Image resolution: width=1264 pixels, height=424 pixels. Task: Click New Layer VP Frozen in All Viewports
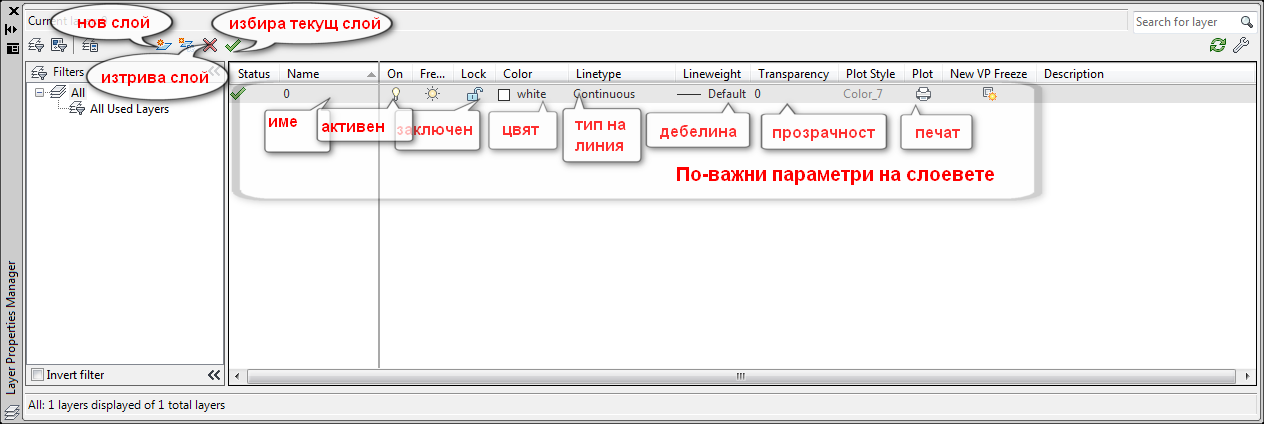click(x=186, y=45)
